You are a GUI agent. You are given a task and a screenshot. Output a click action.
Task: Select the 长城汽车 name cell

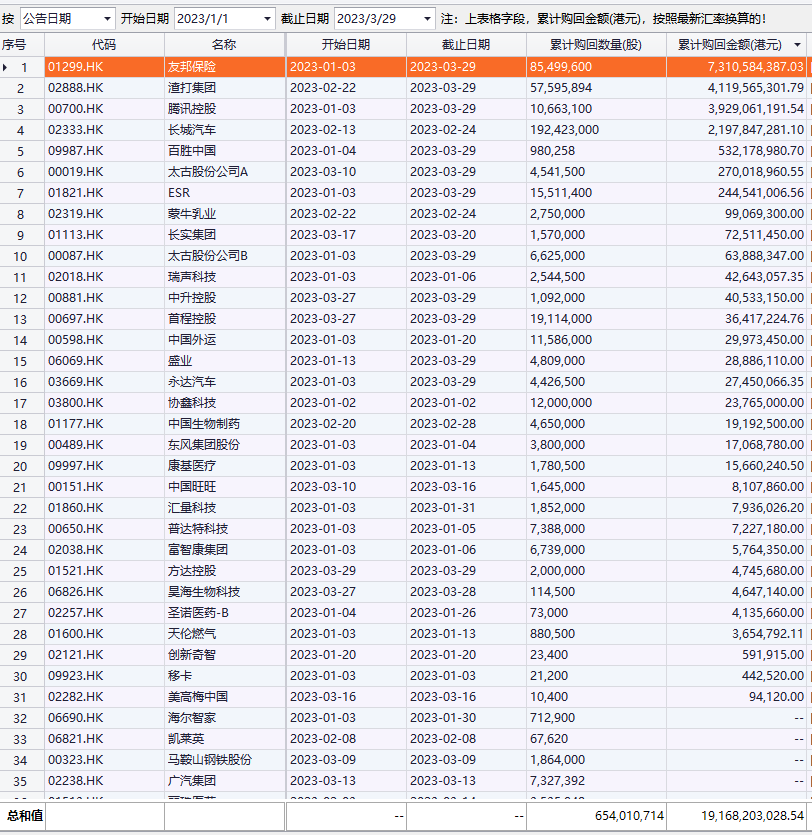[x=224, y=130]
